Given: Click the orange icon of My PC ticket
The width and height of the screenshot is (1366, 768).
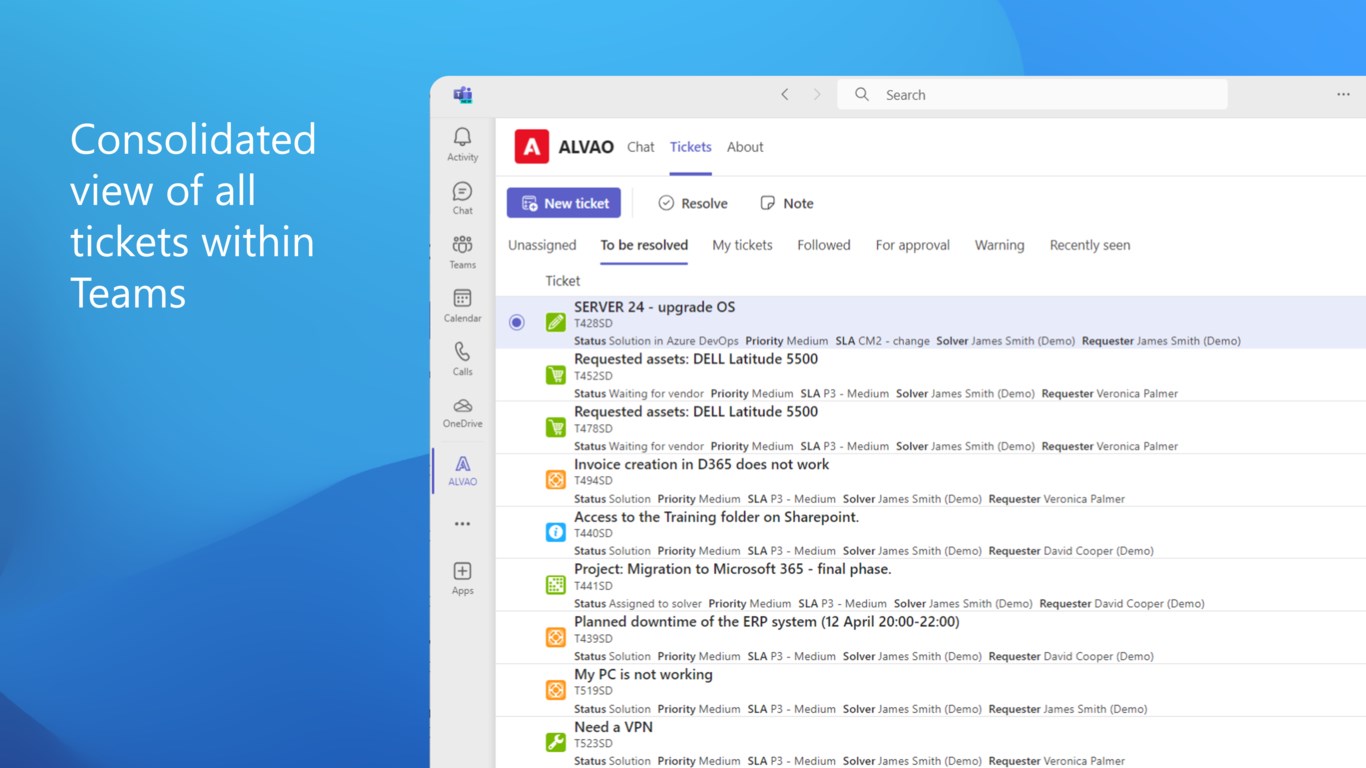Looking at the screenshot, I should (x=555, y=690).
